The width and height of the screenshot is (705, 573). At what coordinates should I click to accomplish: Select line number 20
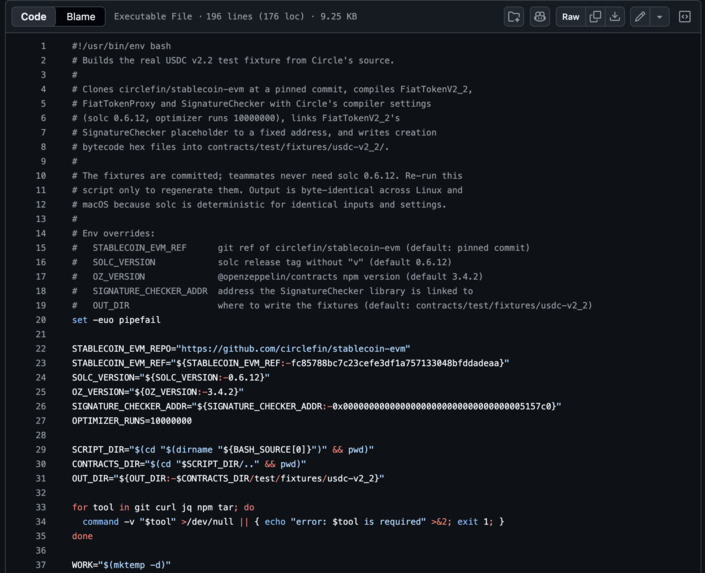(x=41, y=320)
